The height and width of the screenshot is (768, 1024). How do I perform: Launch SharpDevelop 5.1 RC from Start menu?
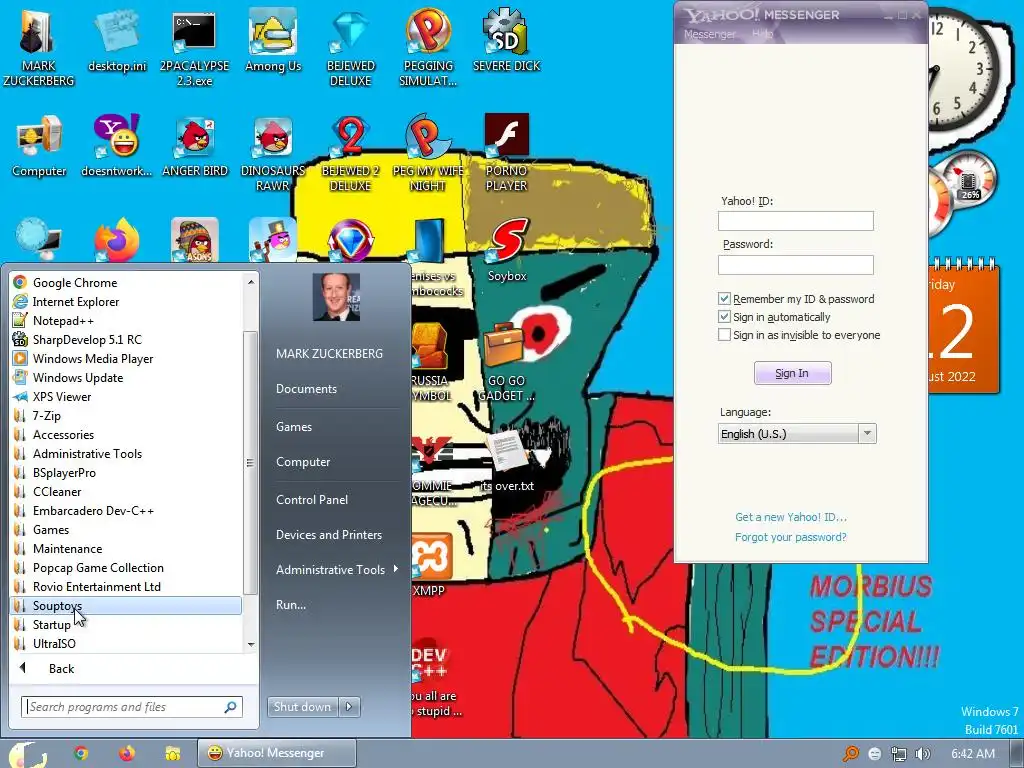pos(126,340)
